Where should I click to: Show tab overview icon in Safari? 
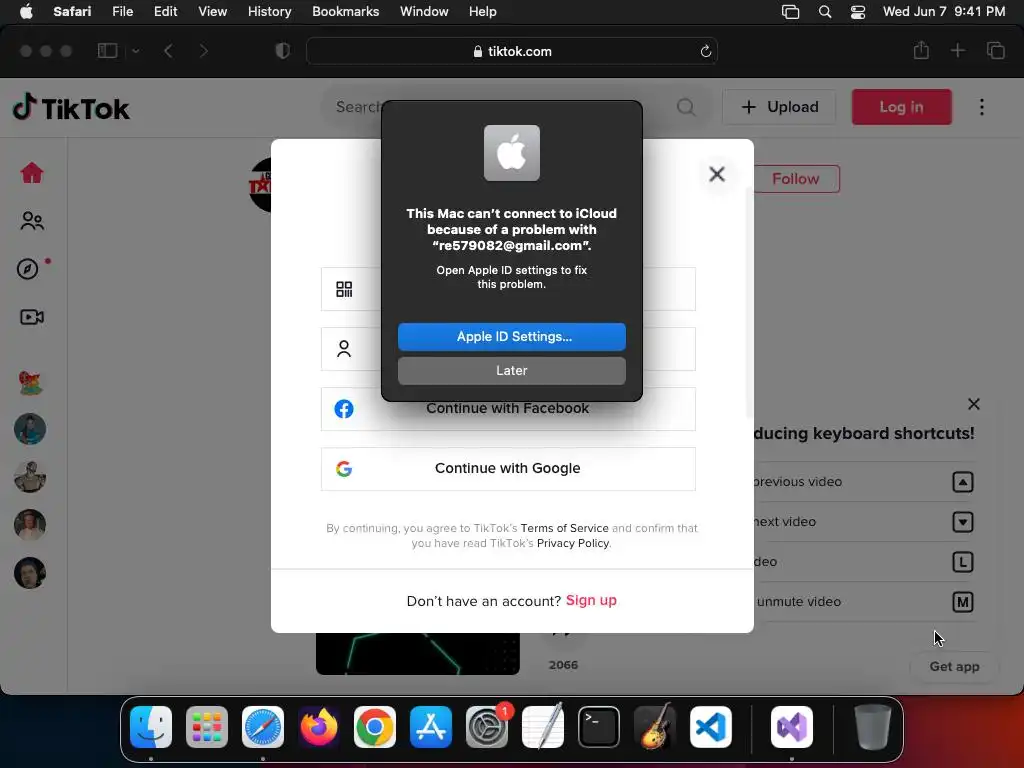pos(995,50)
